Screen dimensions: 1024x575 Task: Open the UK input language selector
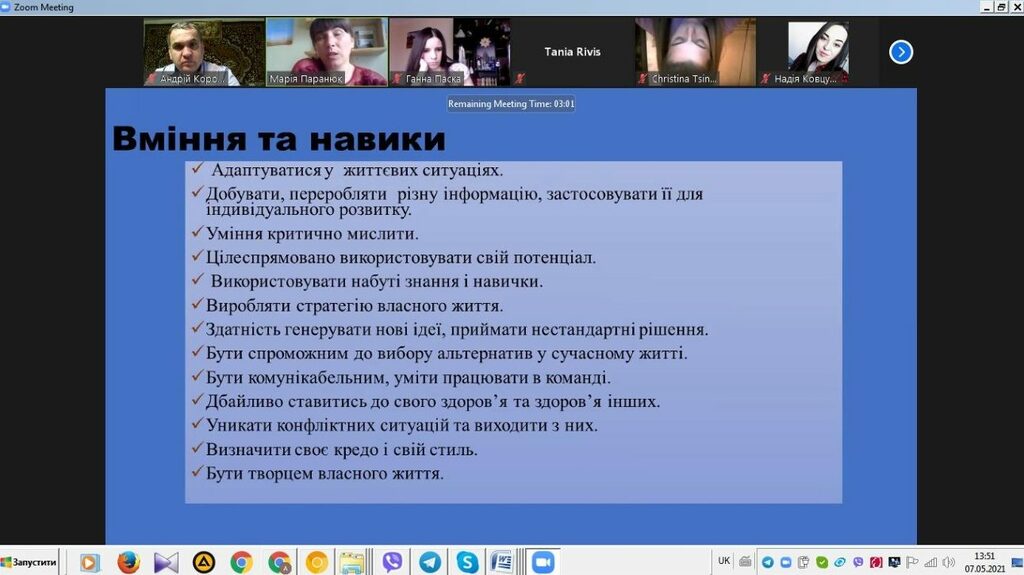tap(723, 561)
